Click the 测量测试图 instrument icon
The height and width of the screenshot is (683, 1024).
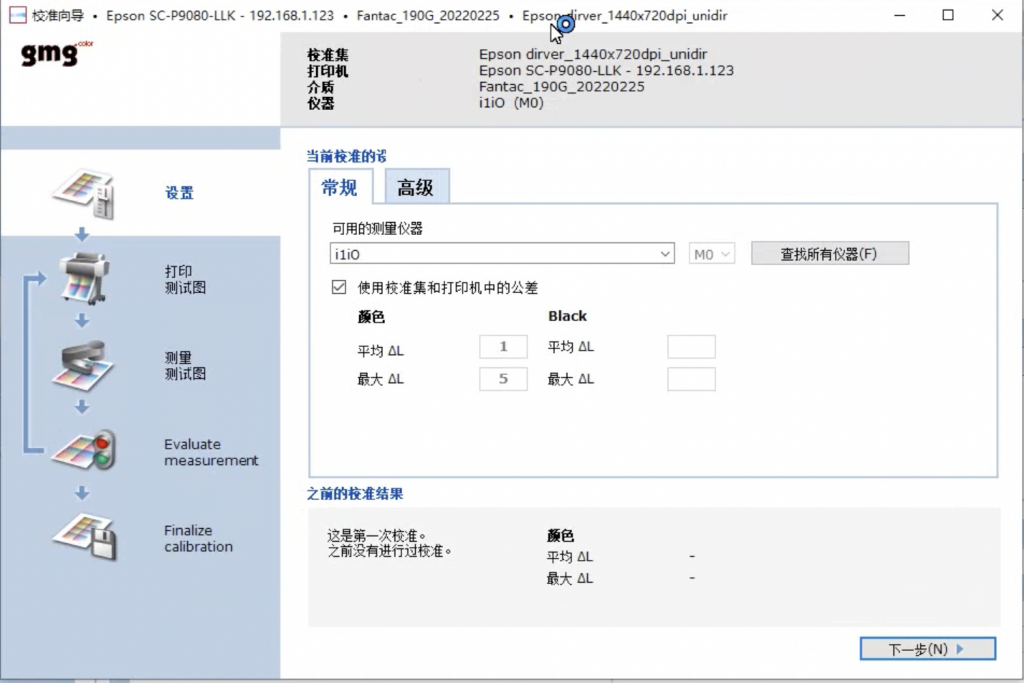coord(83,366)
